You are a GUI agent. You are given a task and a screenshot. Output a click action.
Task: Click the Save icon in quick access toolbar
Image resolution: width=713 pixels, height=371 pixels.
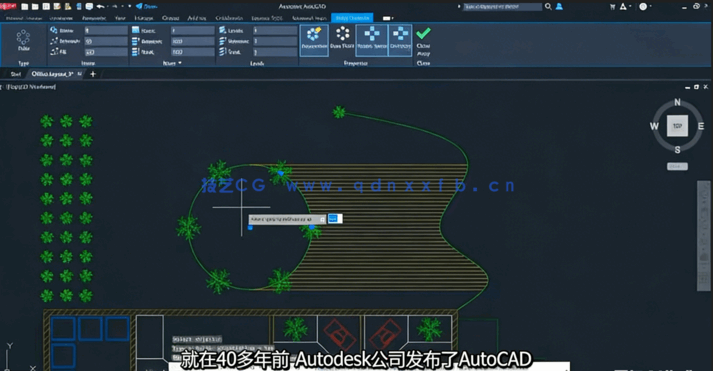click(x=46, y=6)
